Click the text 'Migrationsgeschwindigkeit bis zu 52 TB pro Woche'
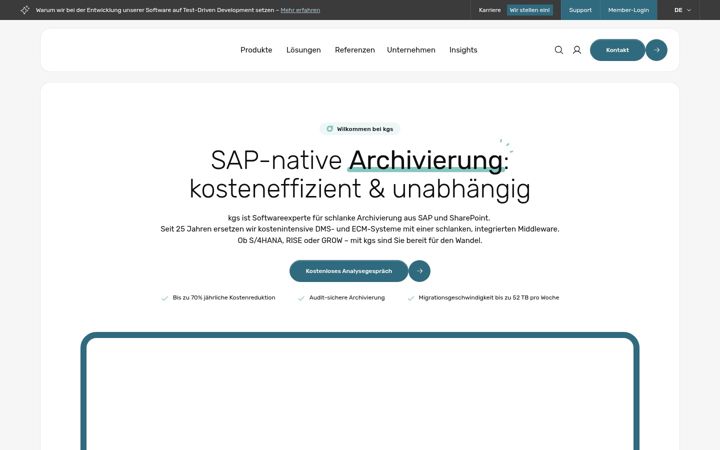The width and height of the screenshot is (720, 450). coord(489,298)
